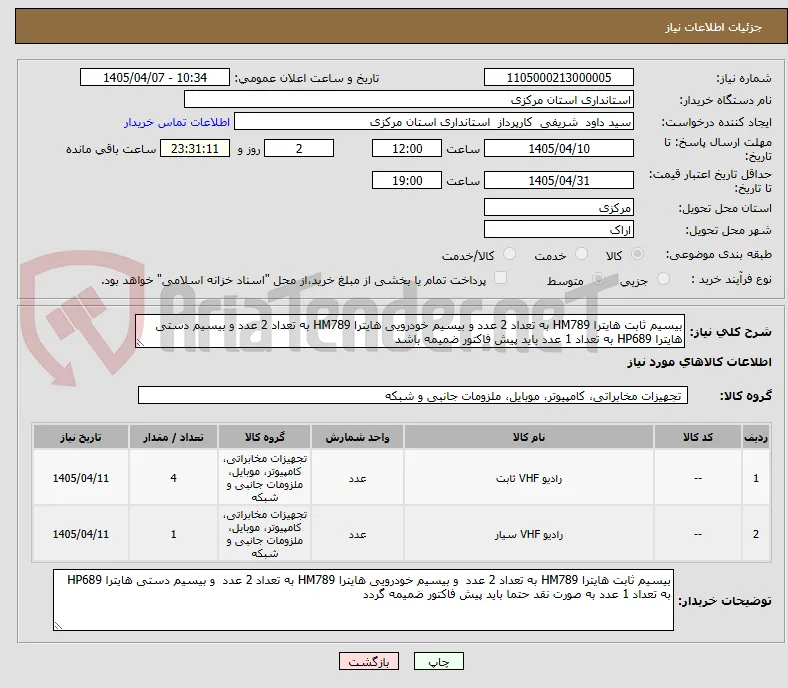Screen dimensions: 788x688
Task: Click unit عدد in row 1
Action: [357, 478]
